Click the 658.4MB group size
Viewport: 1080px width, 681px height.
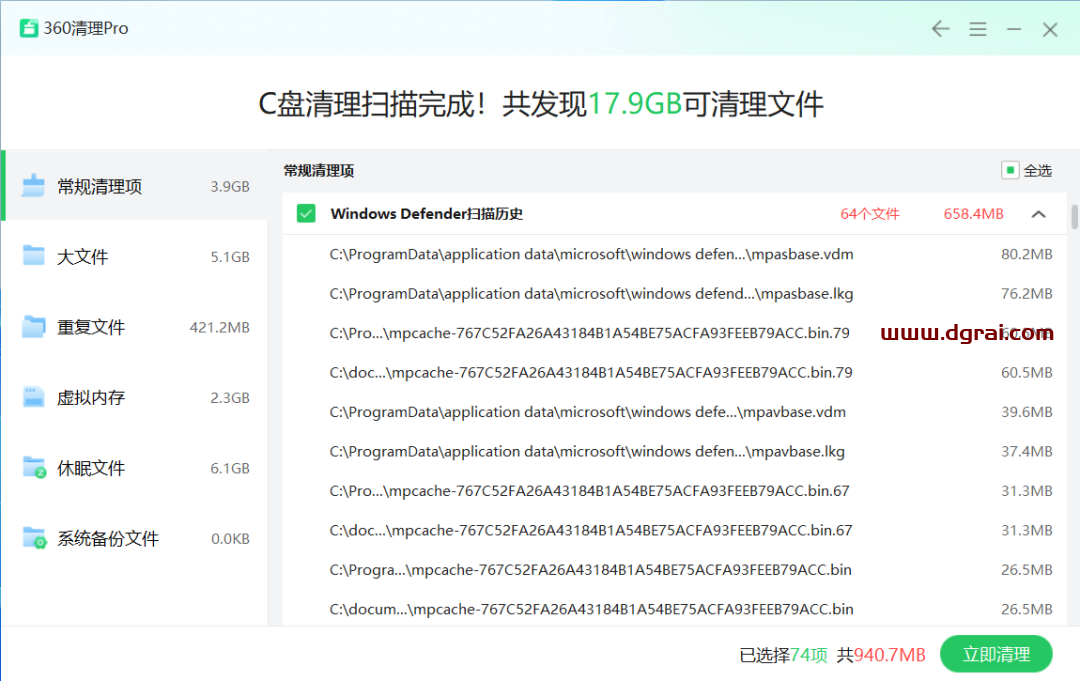(x=973, y=214)
